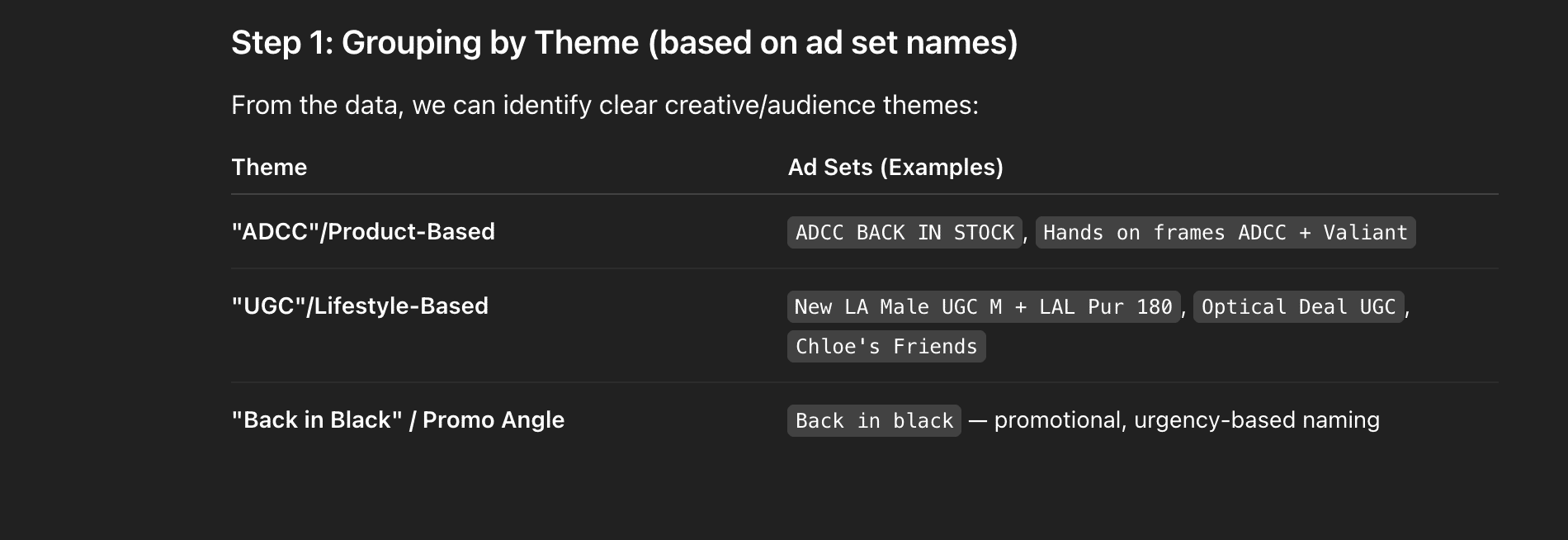The image size is (1568, 540).
Task: Click the 'From the data' intro sentence
Action: click(x=604, y=106)
